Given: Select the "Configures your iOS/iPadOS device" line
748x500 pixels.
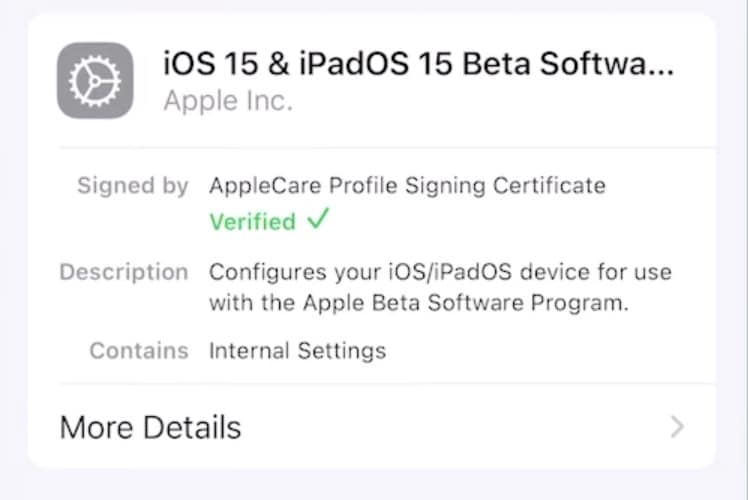Looking at the screenshot, I should [440, 272].
